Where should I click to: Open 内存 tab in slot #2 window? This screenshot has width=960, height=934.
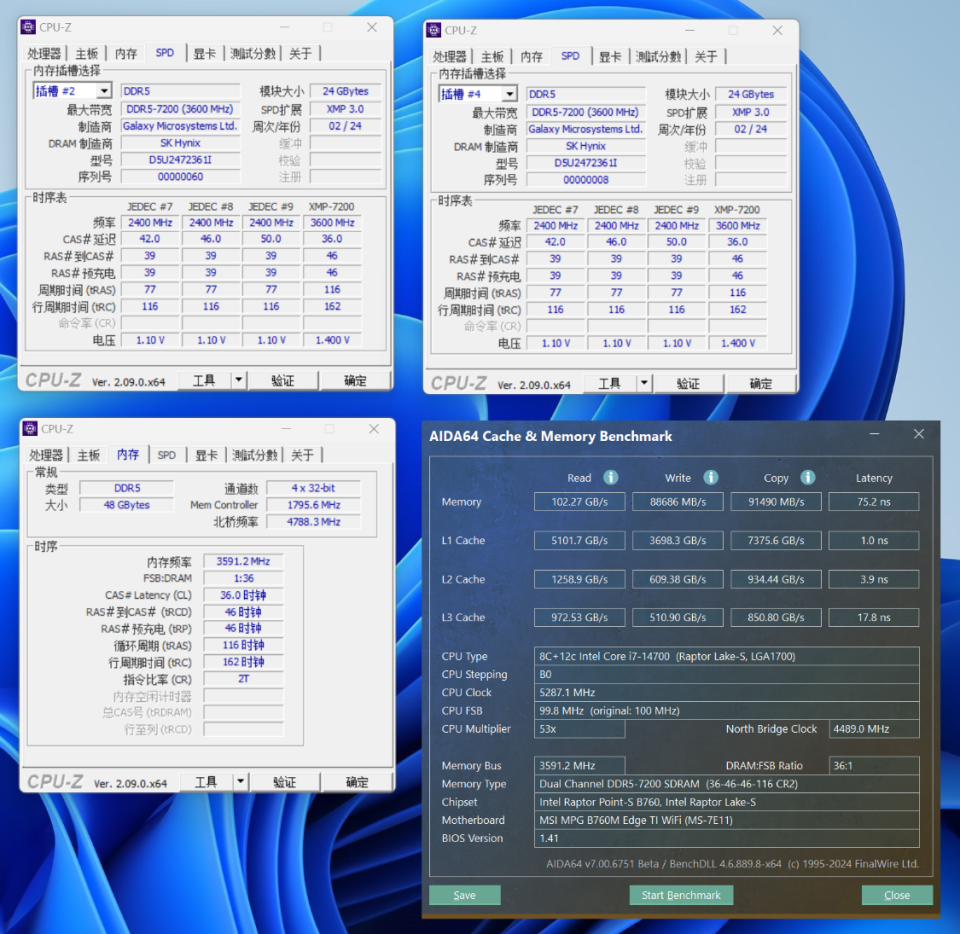(126, 54)
